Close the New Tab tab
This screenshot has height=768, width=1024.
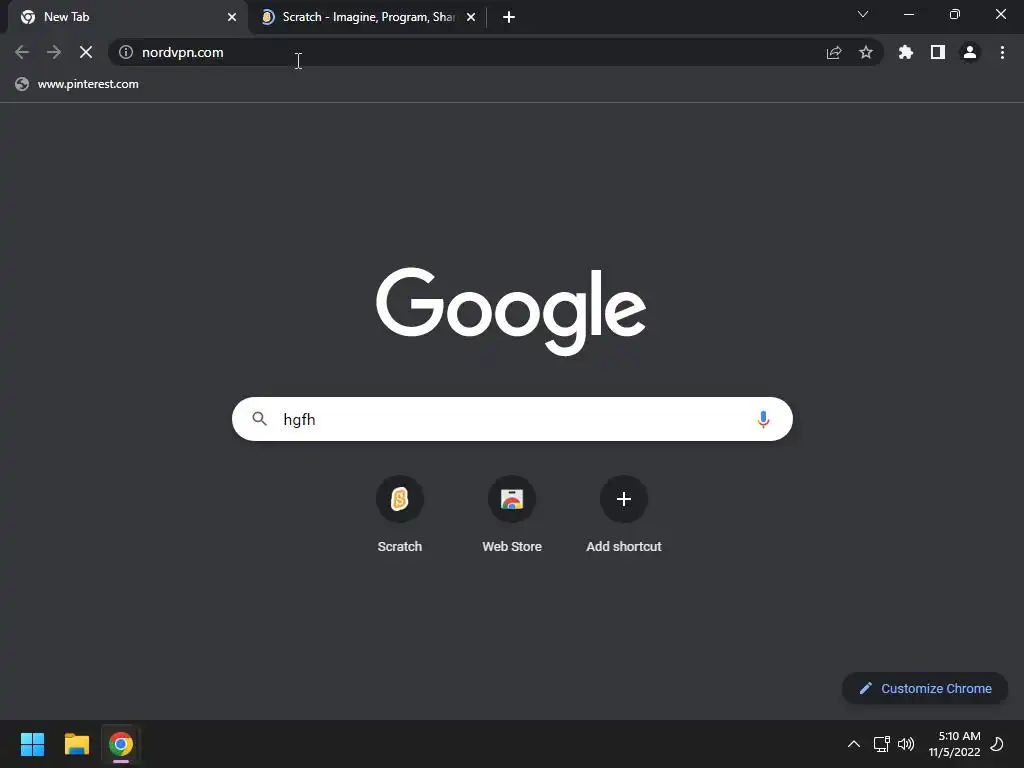(x=232, y=17)
